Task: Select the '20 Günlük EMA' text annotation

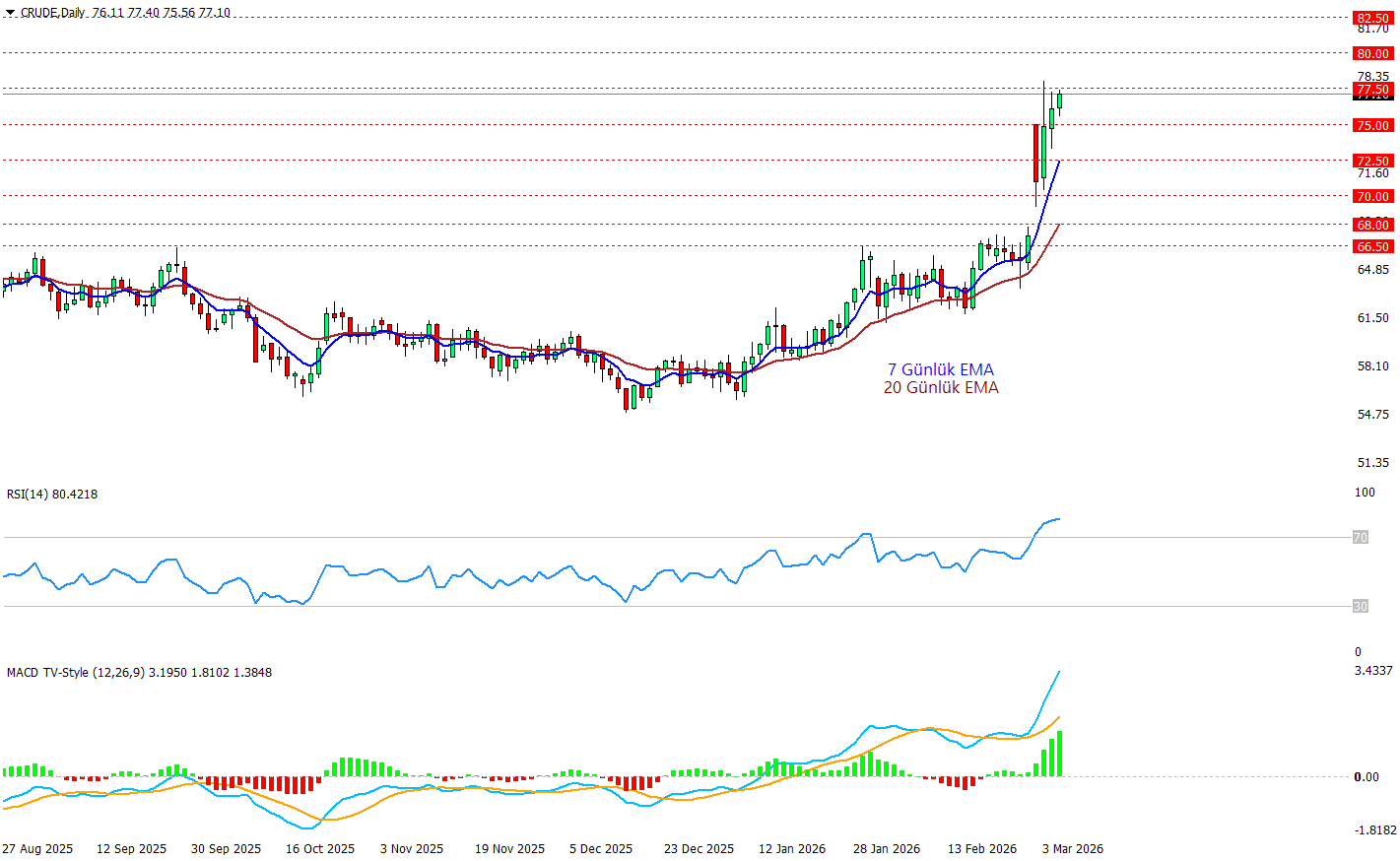Action: pyautogui.click(x=940, y=387)
